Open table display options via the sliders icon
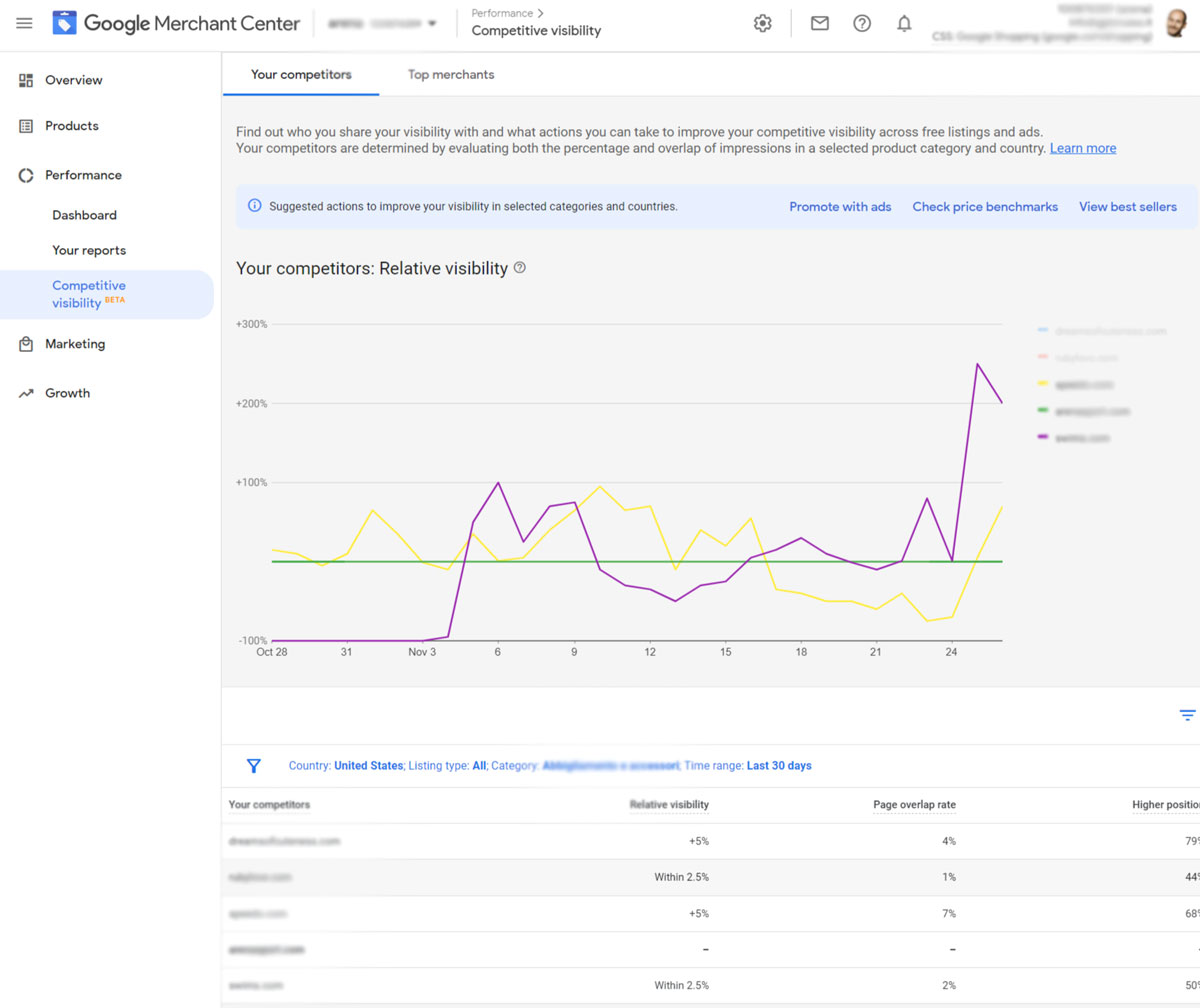1200x1008 pixels. (1186, 715)
